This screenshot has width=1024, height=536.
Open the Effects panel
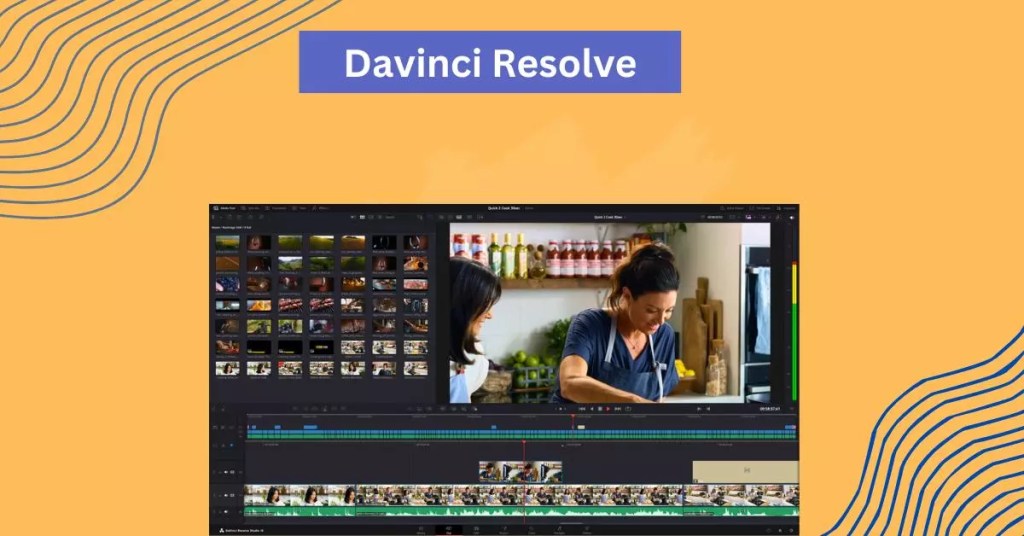[321, 208]
